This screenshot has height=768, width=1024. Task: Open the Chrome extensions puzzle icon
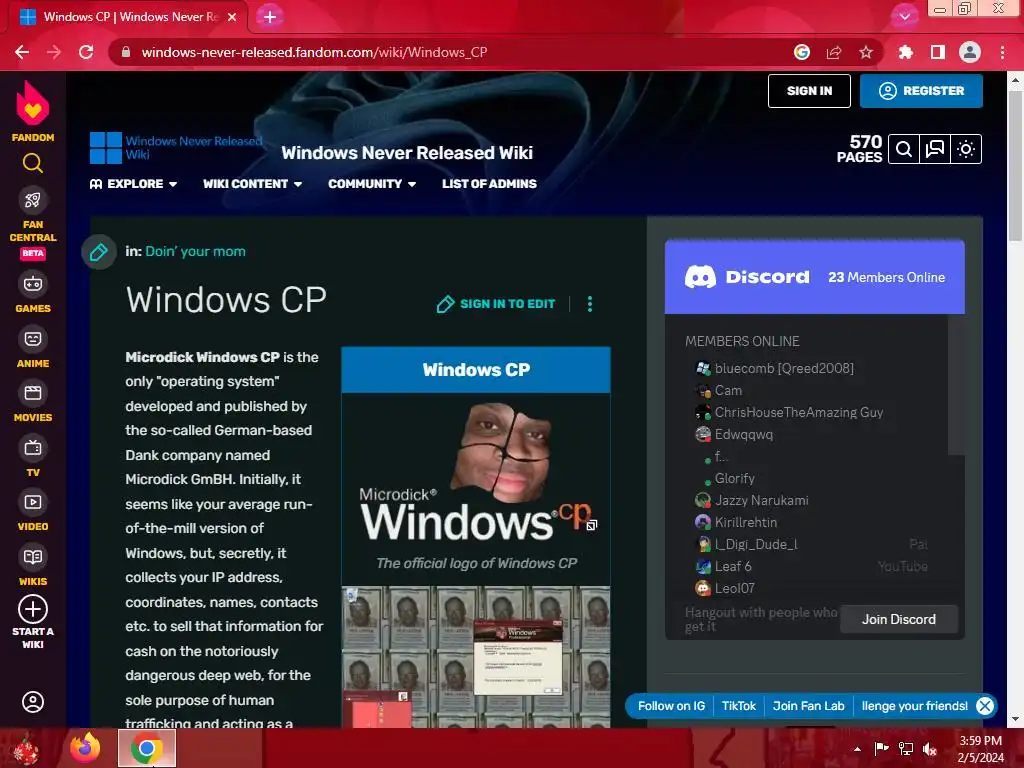point(906,52)
